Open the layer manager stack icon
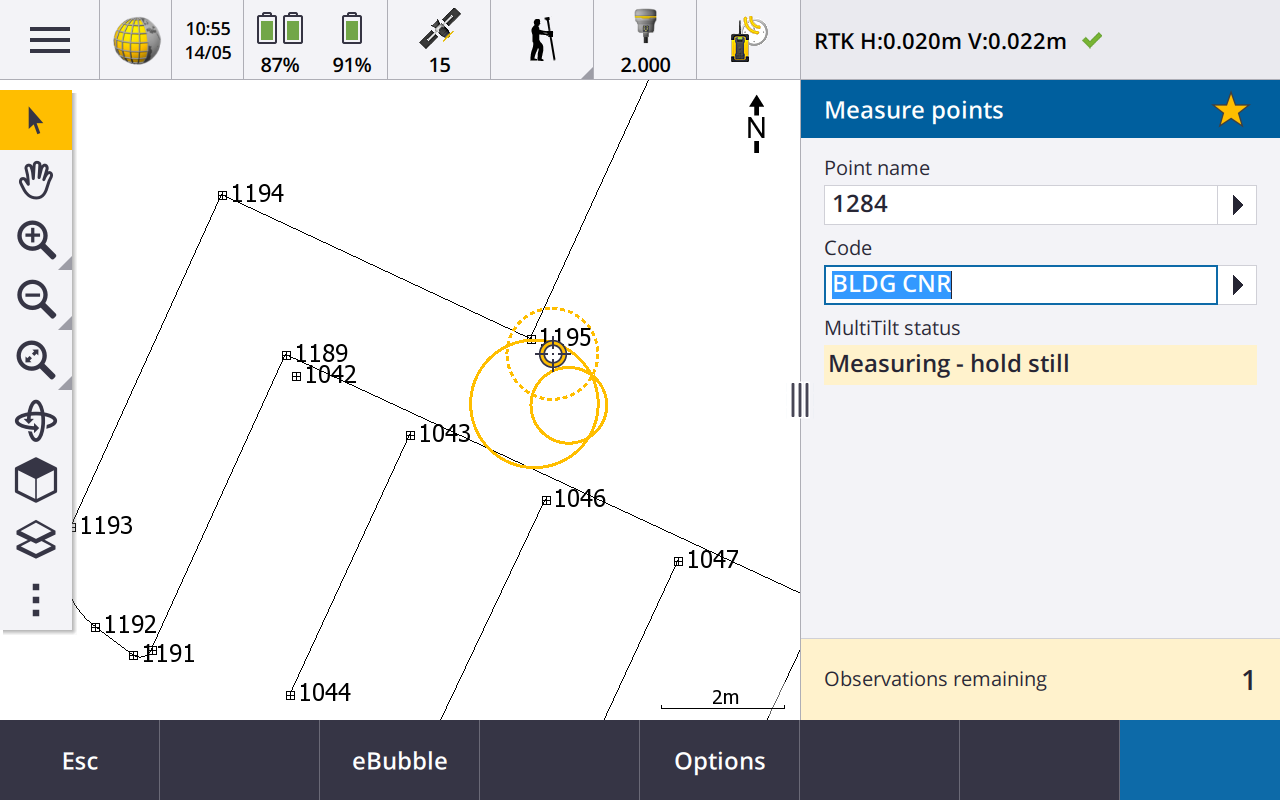Viewport: 1280px width, 800px height. click(36, 541)
